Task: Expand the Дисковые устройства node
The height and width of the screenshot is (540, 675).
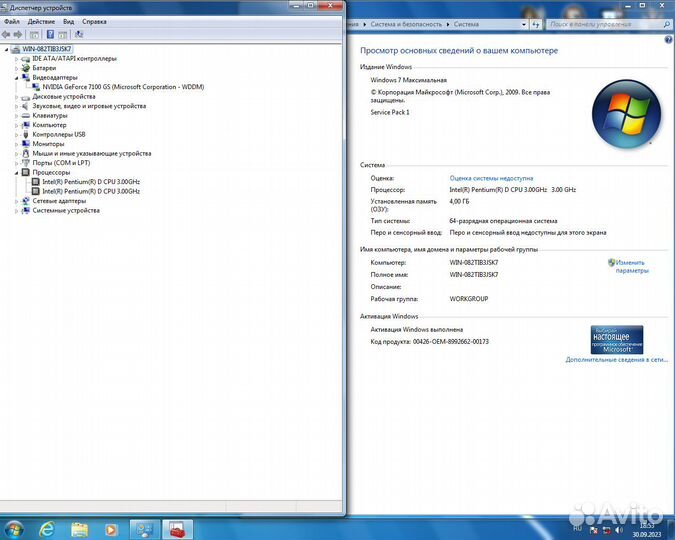Action: click(x=16, y=97)
